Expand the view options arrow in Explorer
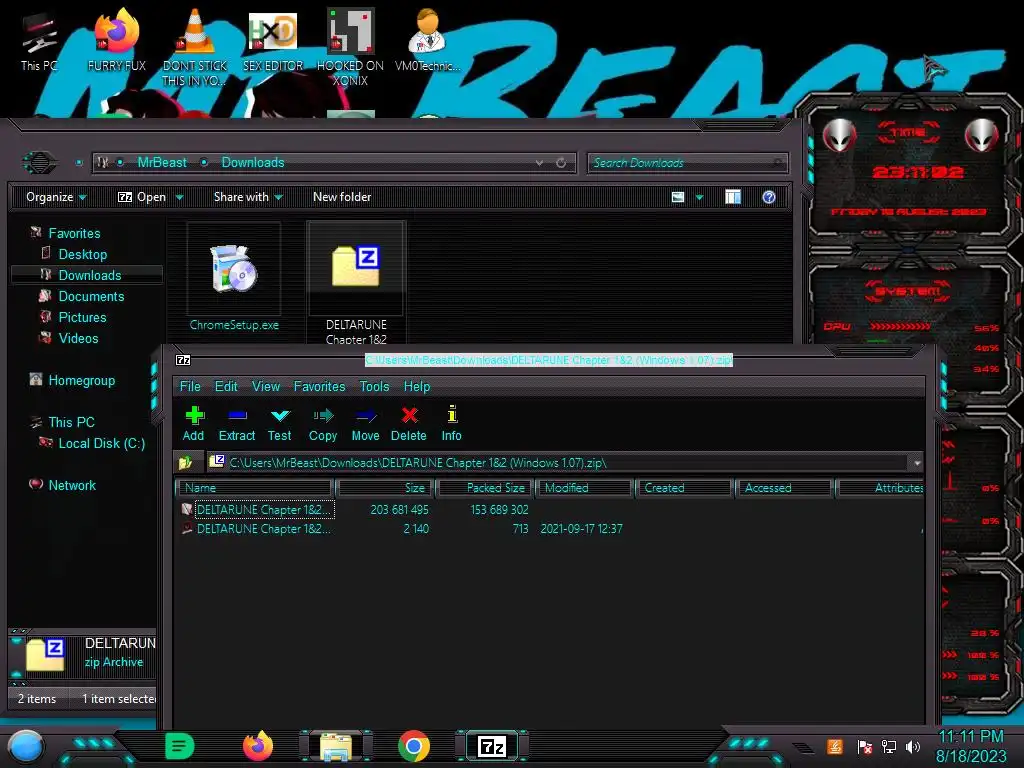Viewport: 1024px width, 768px height. click(699, 197)
